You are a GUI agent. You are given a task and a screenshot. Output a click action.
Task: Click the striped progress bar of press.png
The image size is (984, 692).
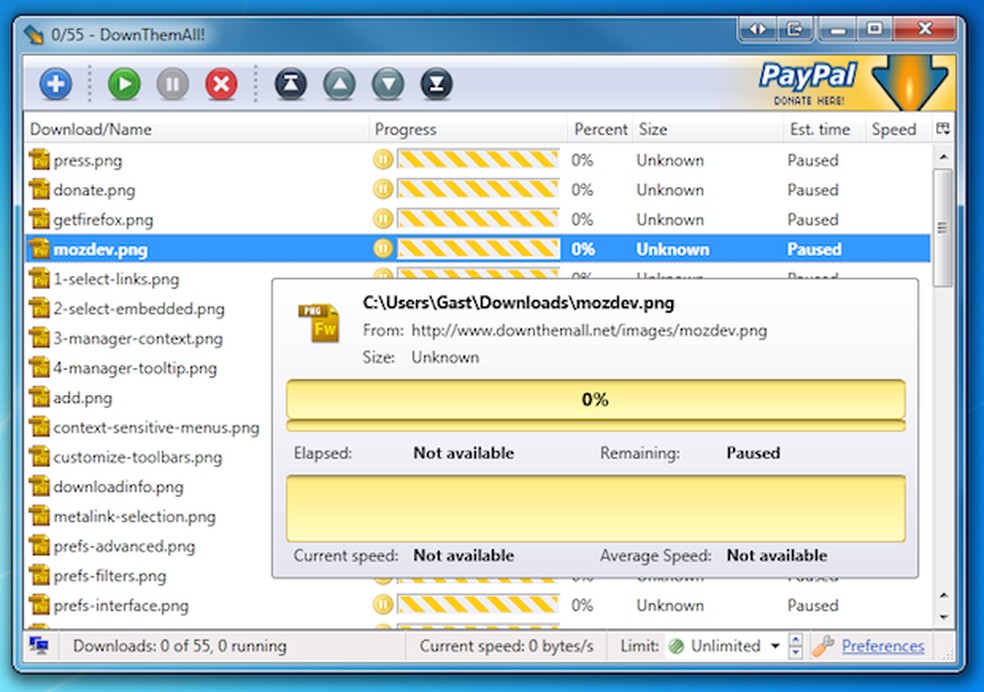point(478,160)
